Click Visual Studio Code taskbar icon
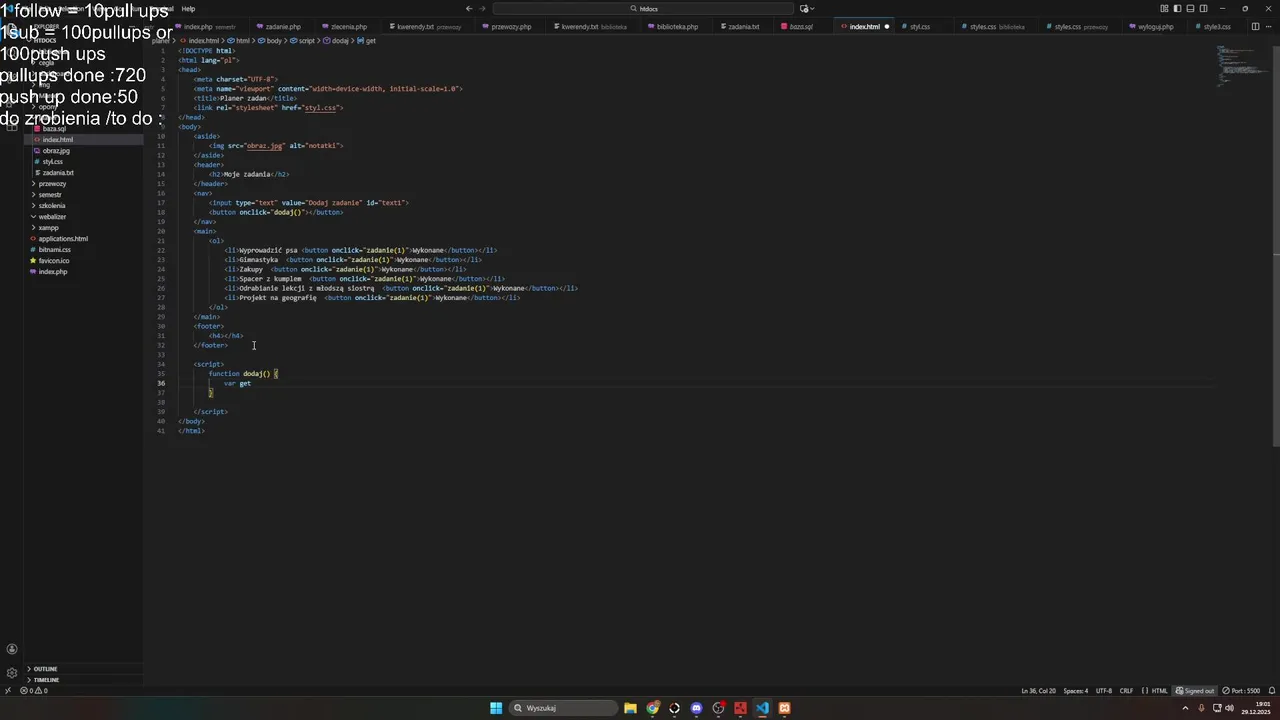 tap(762, 708)
